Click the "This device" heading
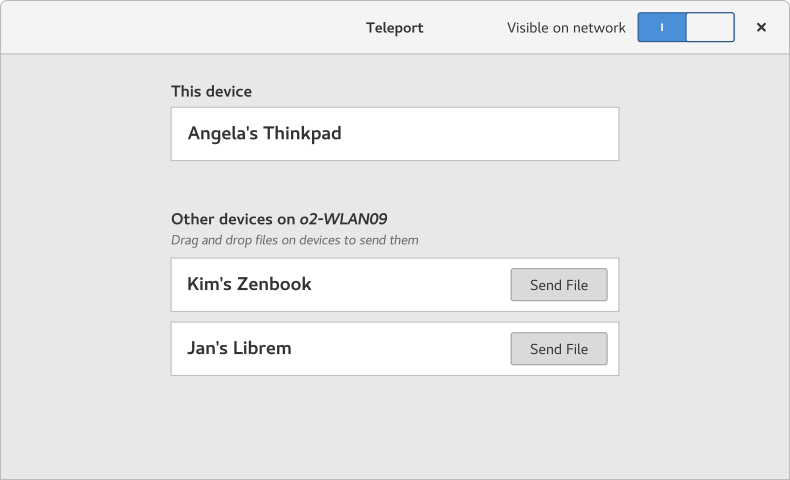The image size is (790, 480). tap(211, 91)
